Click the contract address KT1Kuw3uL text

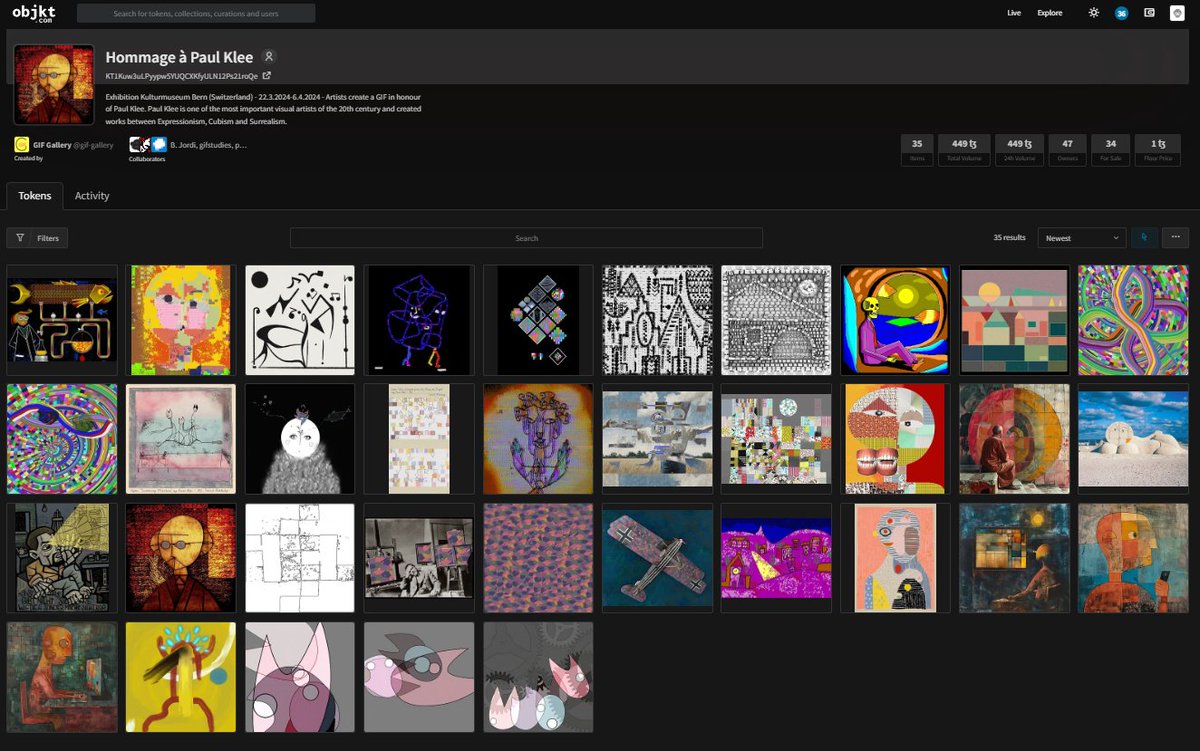coord(181,76)
